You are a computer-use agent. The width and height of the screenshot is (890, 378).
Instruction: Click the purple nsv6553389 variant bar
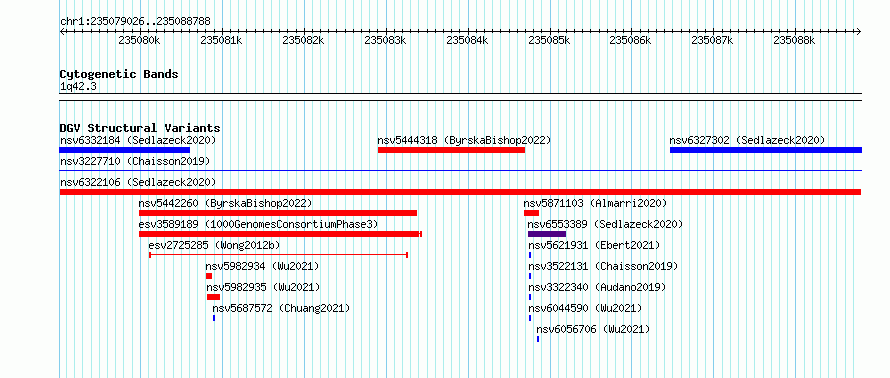pyautogui.click(x=547, y=234)
